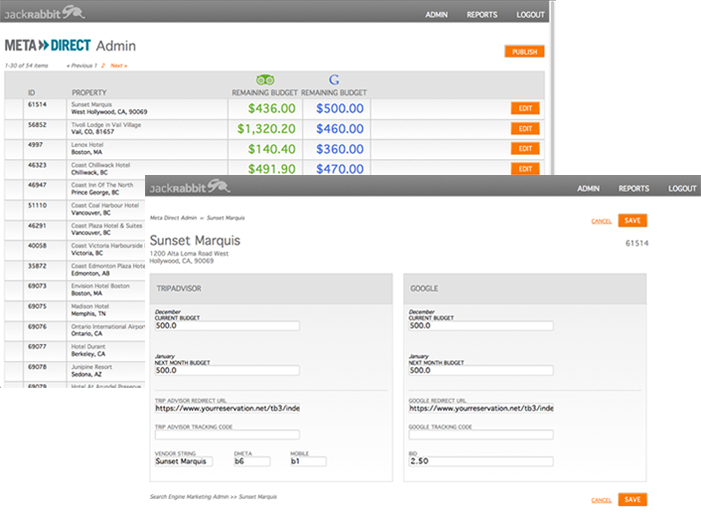The height and width of the screenshot is (515, 701).
Task: Click the MOBILE field containing b1
Action: click(308, 461)
